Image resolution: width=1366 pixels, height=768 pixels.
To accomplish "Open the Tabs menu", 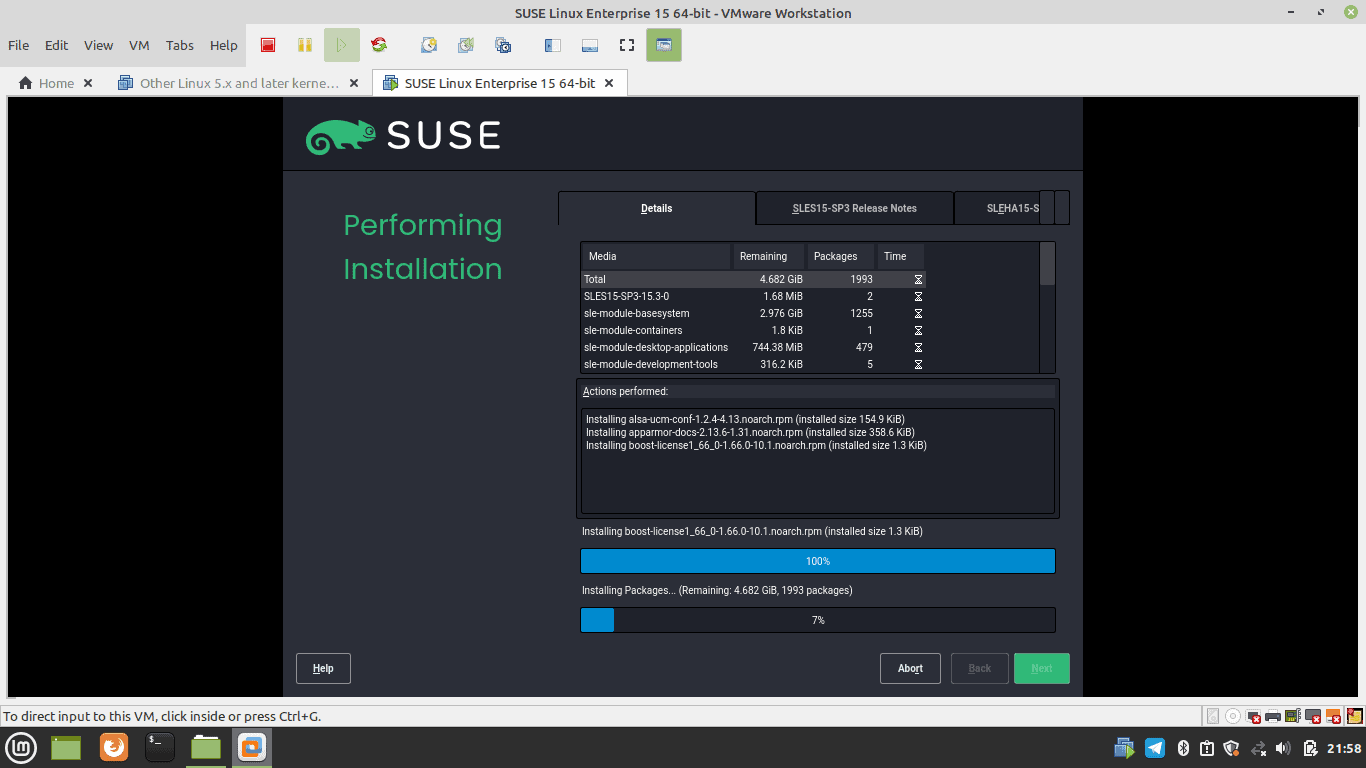I will click(x=180, y=45).
